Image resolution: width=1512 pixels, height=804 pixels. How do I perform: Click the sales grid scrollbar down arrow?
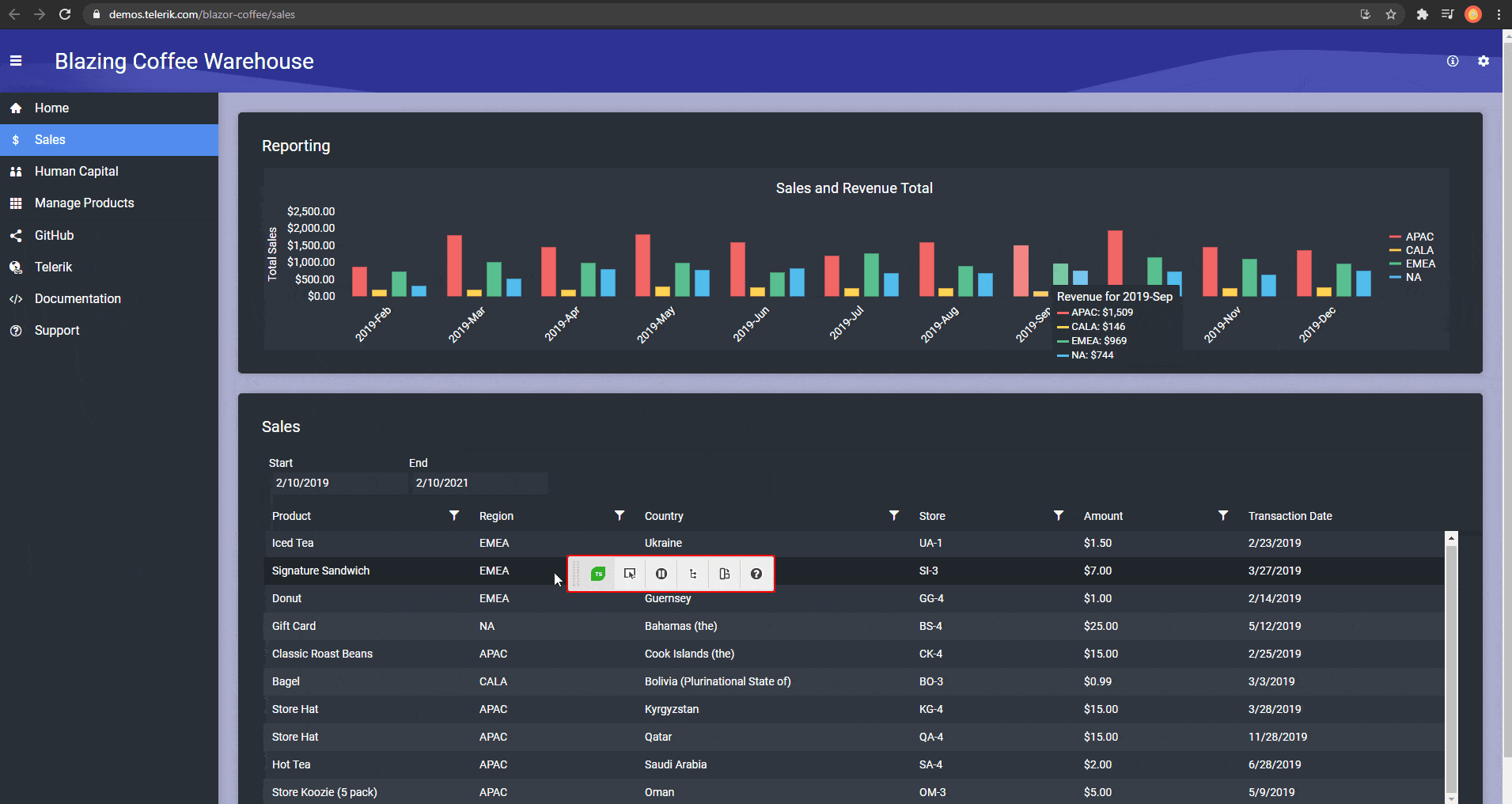point(1451,798)
